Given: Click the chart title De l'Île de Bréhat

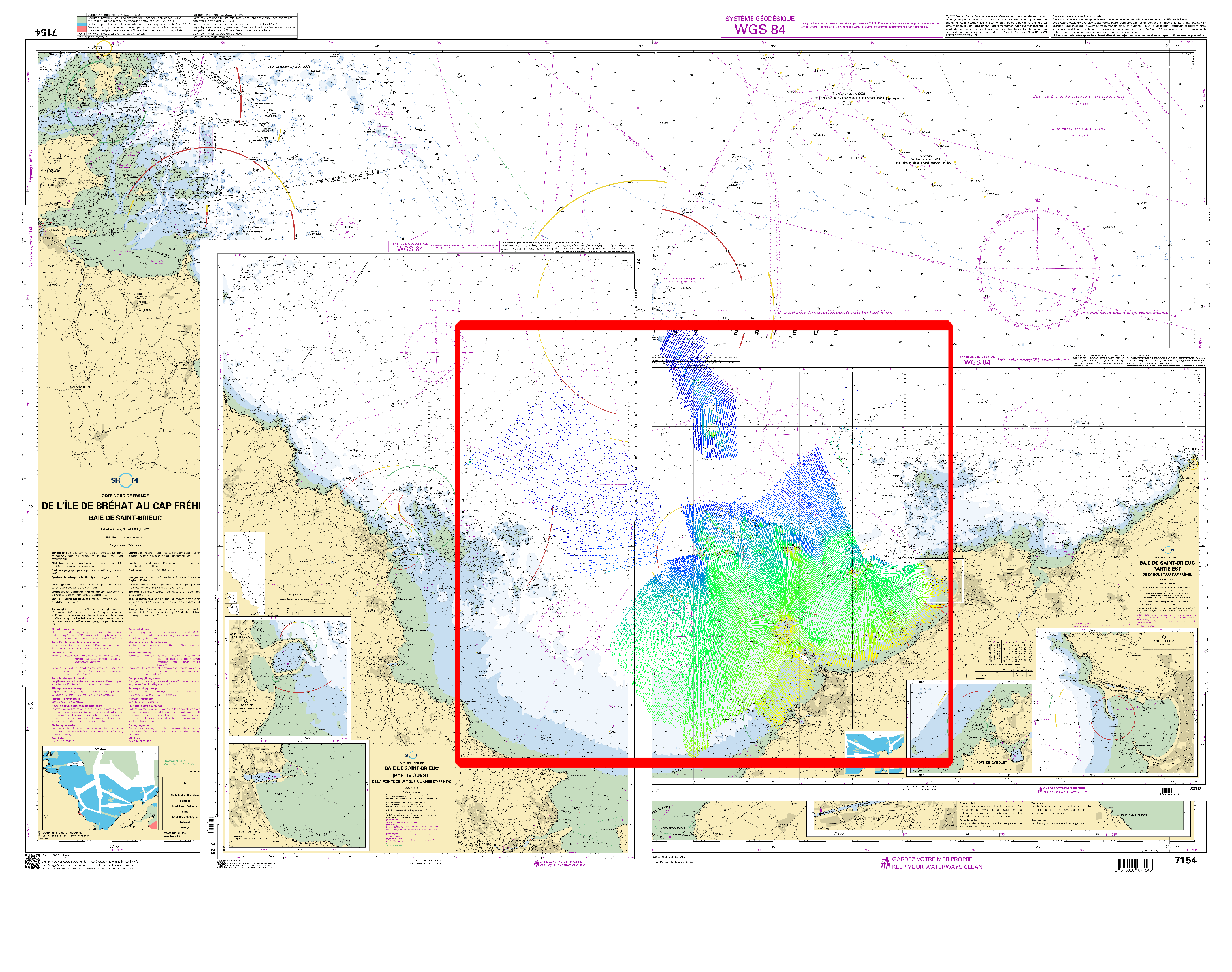Looking at the screenshot, I should [121, 505].
